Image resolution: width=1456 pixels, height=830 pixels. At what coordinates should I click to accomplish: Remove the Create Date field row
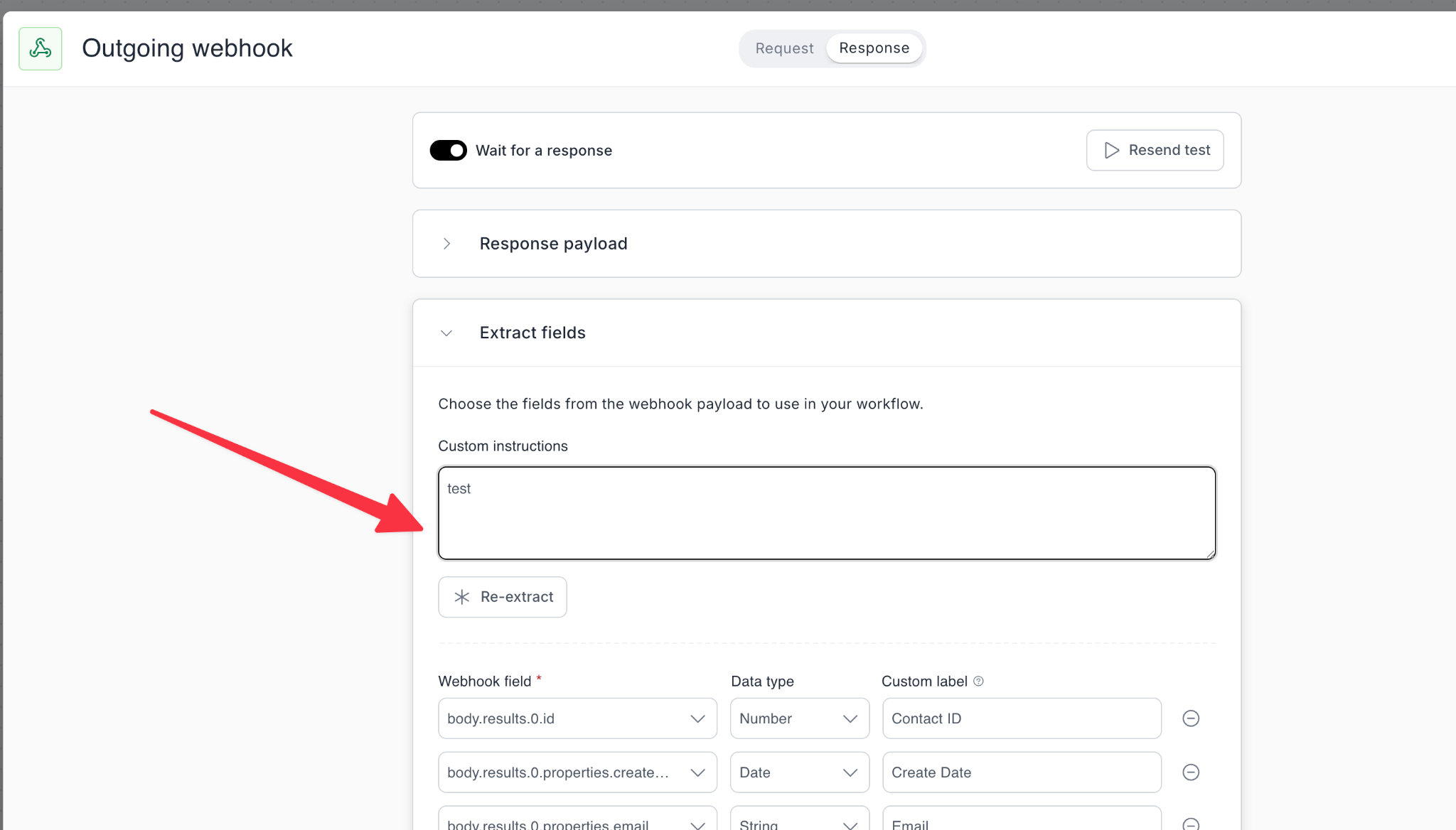click(x=1191, y=772)
